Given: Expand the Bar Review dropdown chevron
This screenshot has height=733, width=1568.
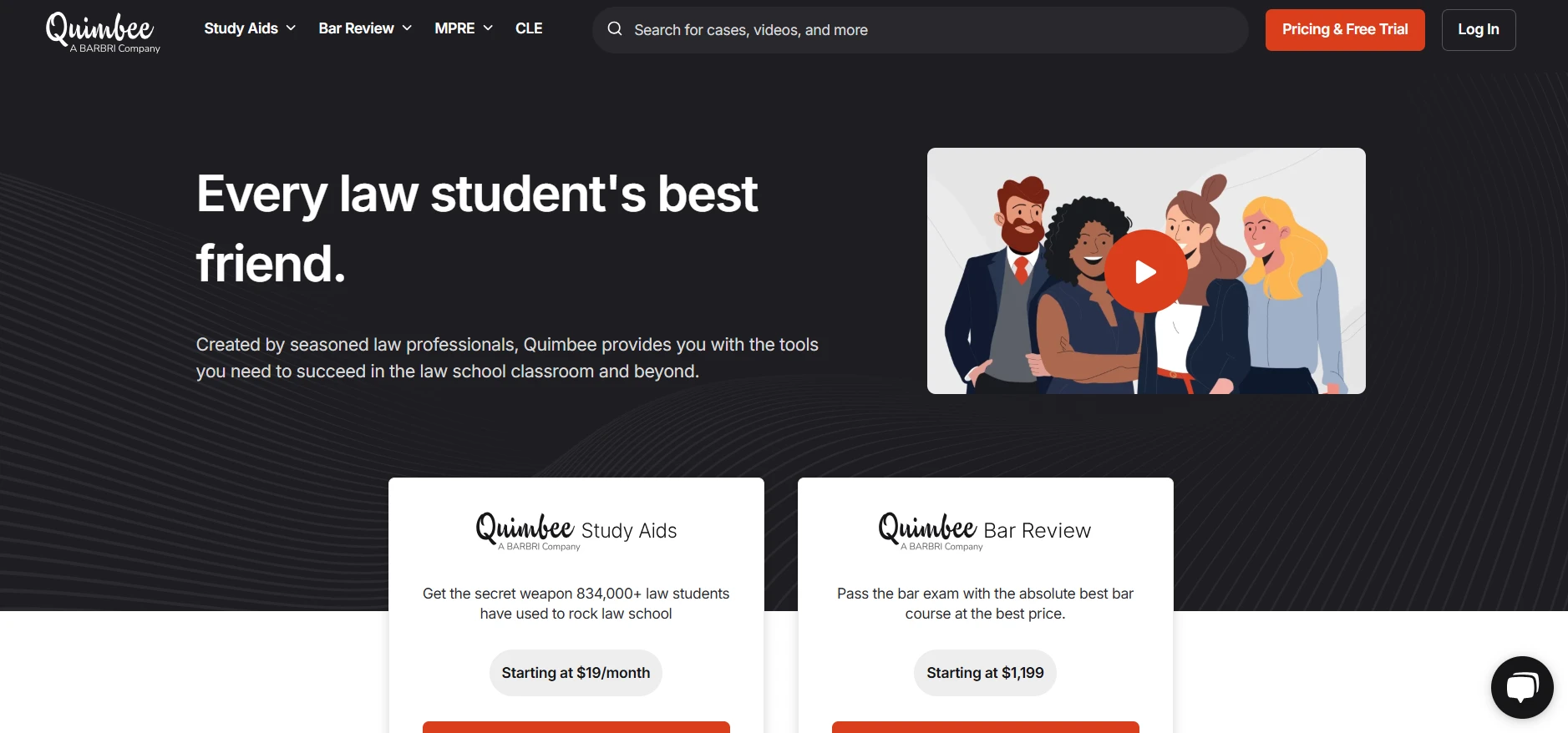Looking at the screenshot, I should 407,28.
